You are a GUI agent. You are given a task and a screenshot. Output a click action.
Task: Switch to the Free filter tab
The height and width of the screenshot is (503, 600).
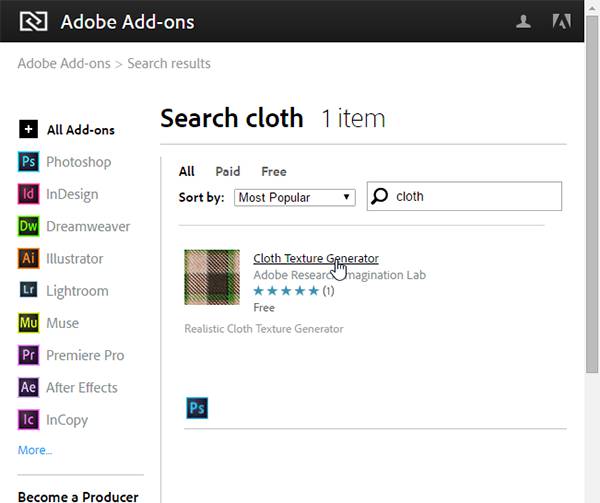tap(274, 171)
